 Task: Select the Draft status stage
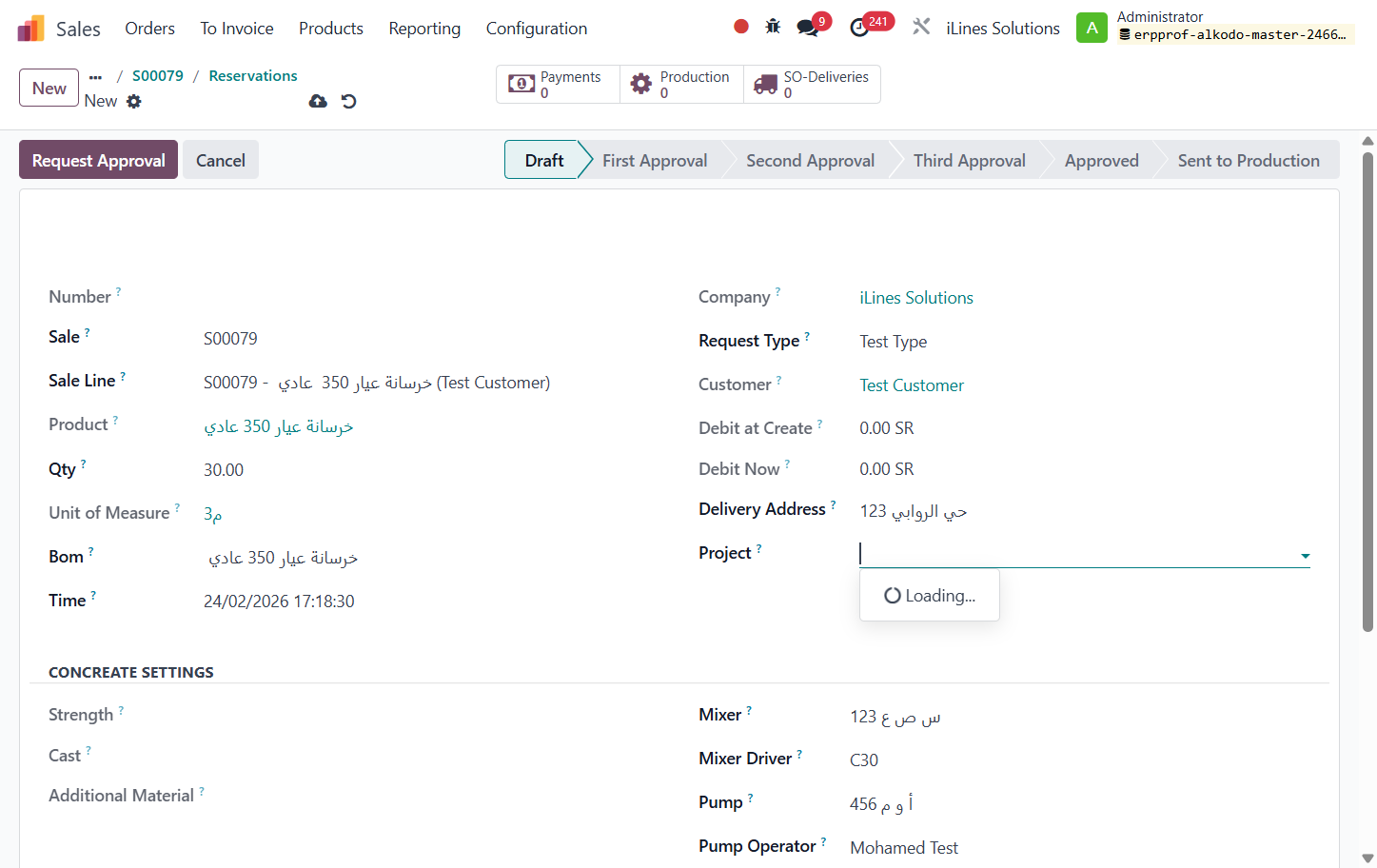[x=544, y=160]
